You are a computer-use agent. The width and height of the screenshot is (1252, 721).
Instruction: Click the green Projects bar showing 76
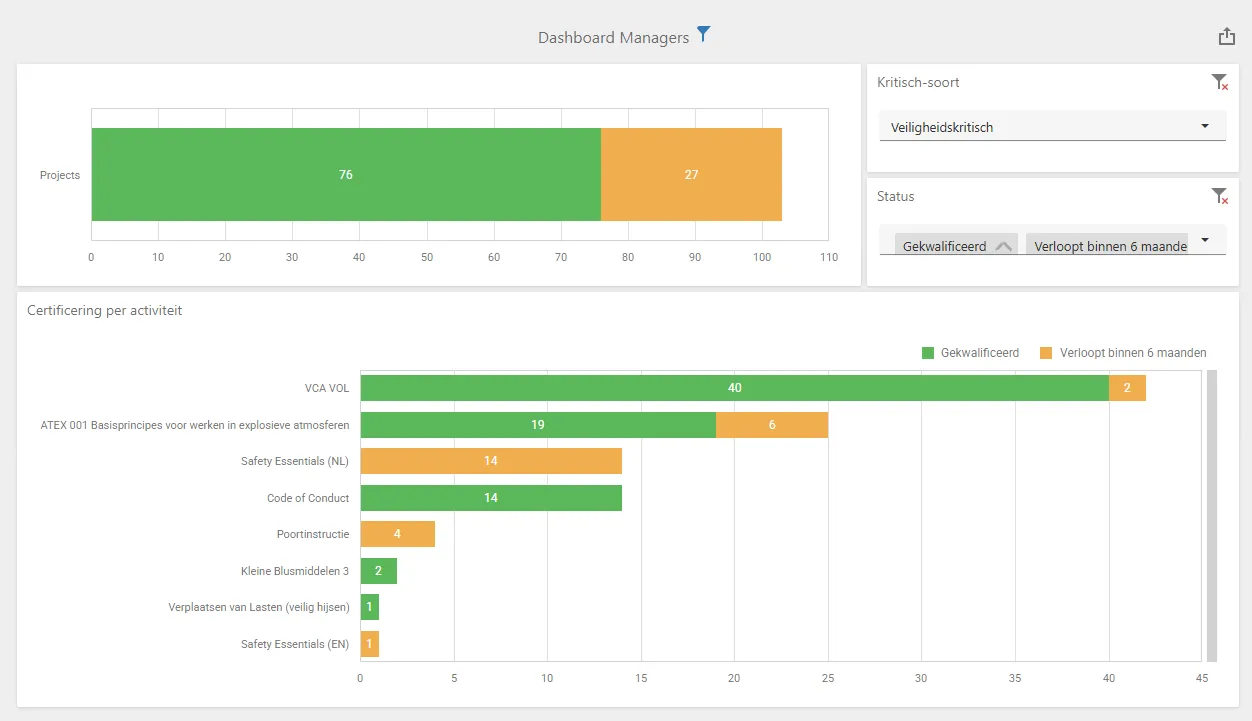coord(346,174)
